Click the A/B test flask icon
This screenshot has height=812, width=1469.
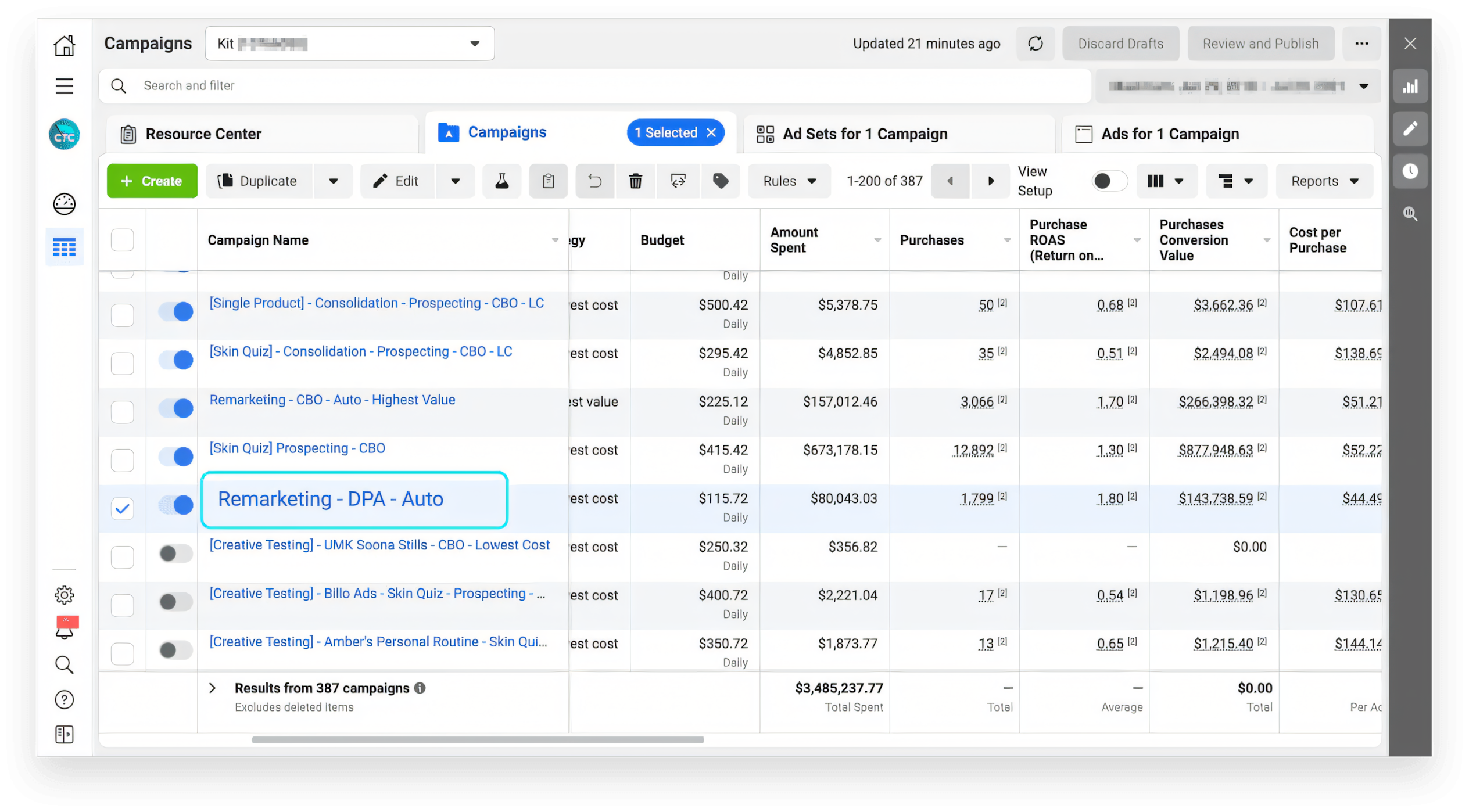[501, 181]
